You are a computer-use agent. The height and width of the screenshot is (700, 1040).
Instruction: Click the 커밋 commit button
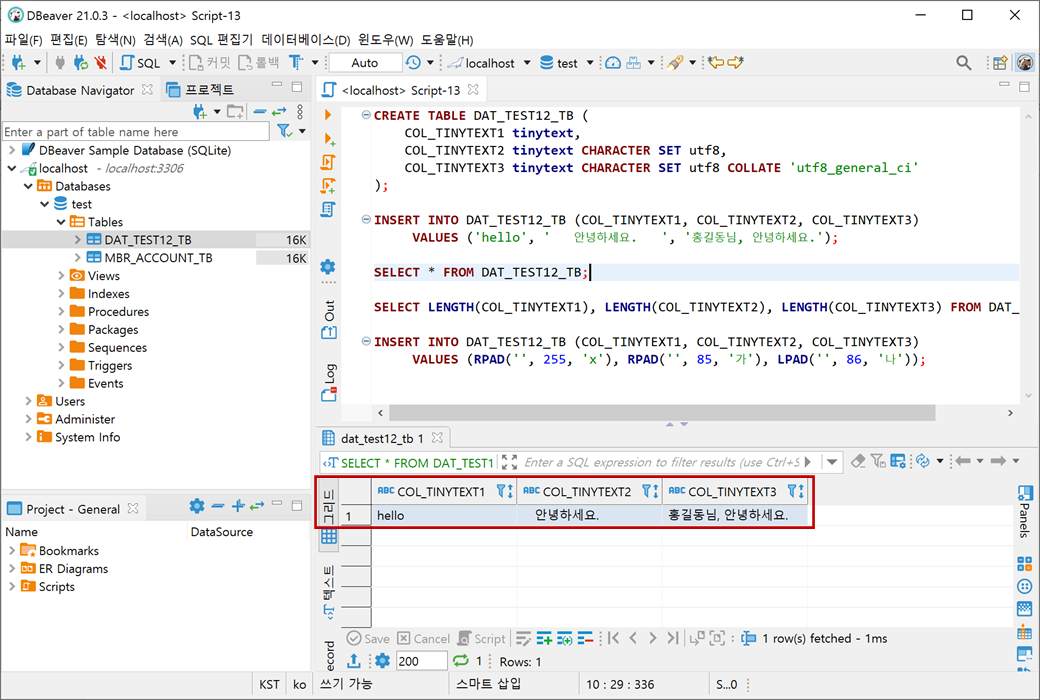210,63
